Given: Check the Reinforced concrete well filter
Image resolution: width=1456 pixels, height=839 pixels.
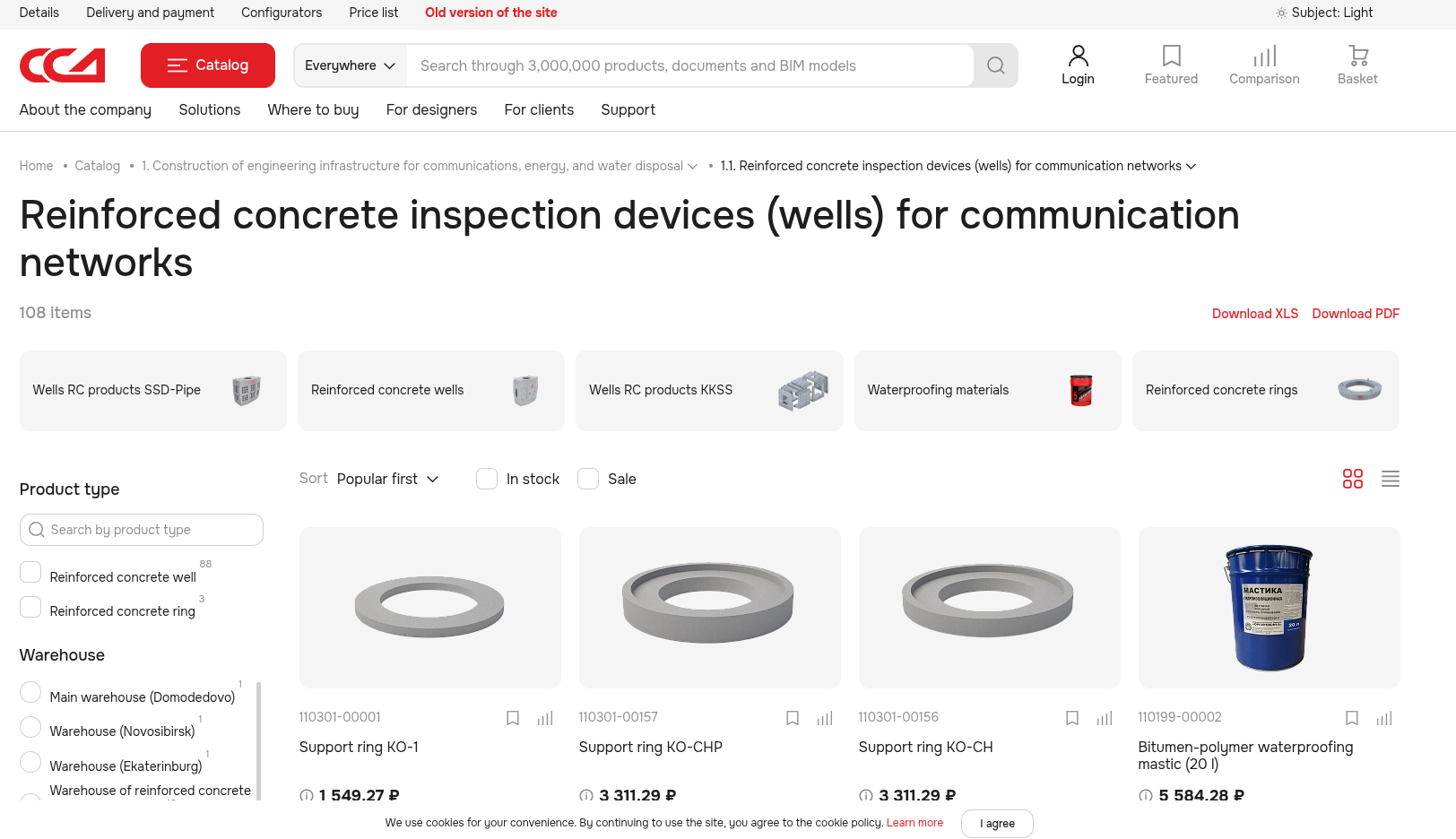Looking at the screenshot, I should click(x=30, y=573).
